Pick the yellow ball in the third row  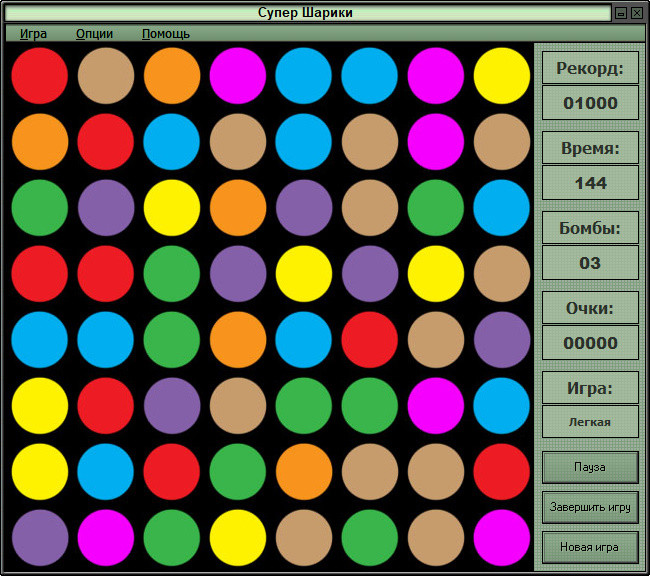(172, 207)
